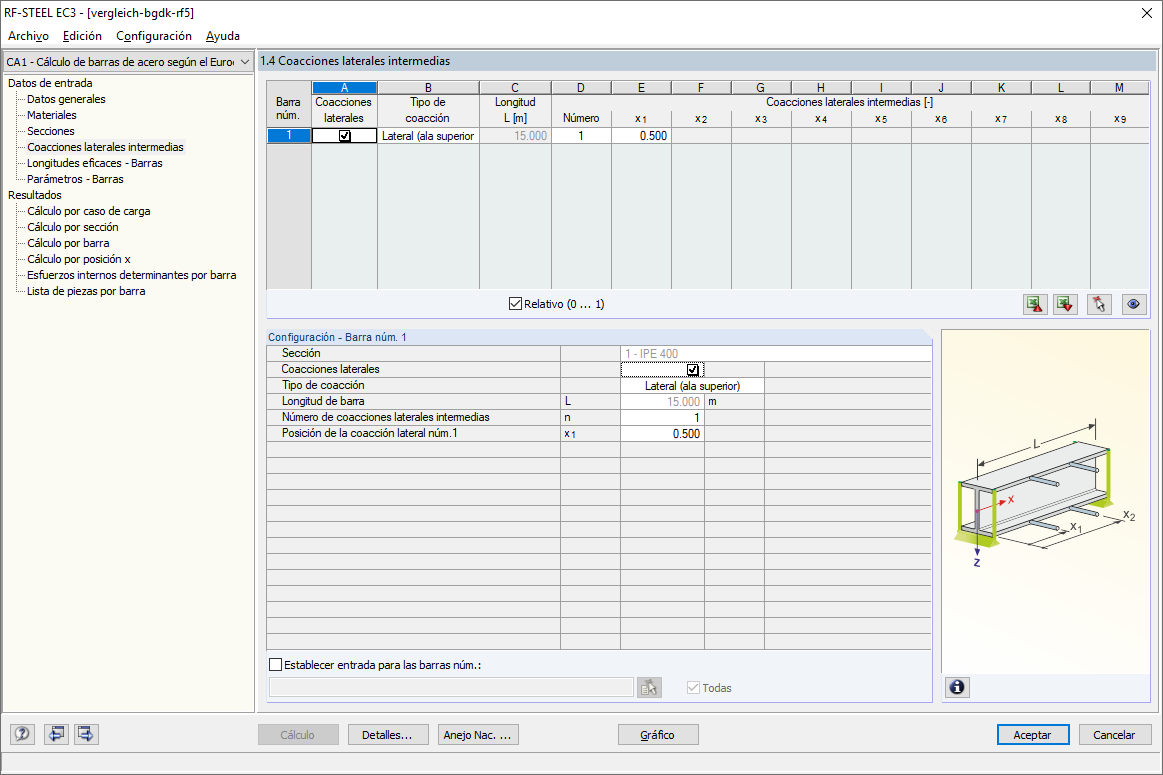Click the x1 position value 0.500 in Configuración

point(662,434)
